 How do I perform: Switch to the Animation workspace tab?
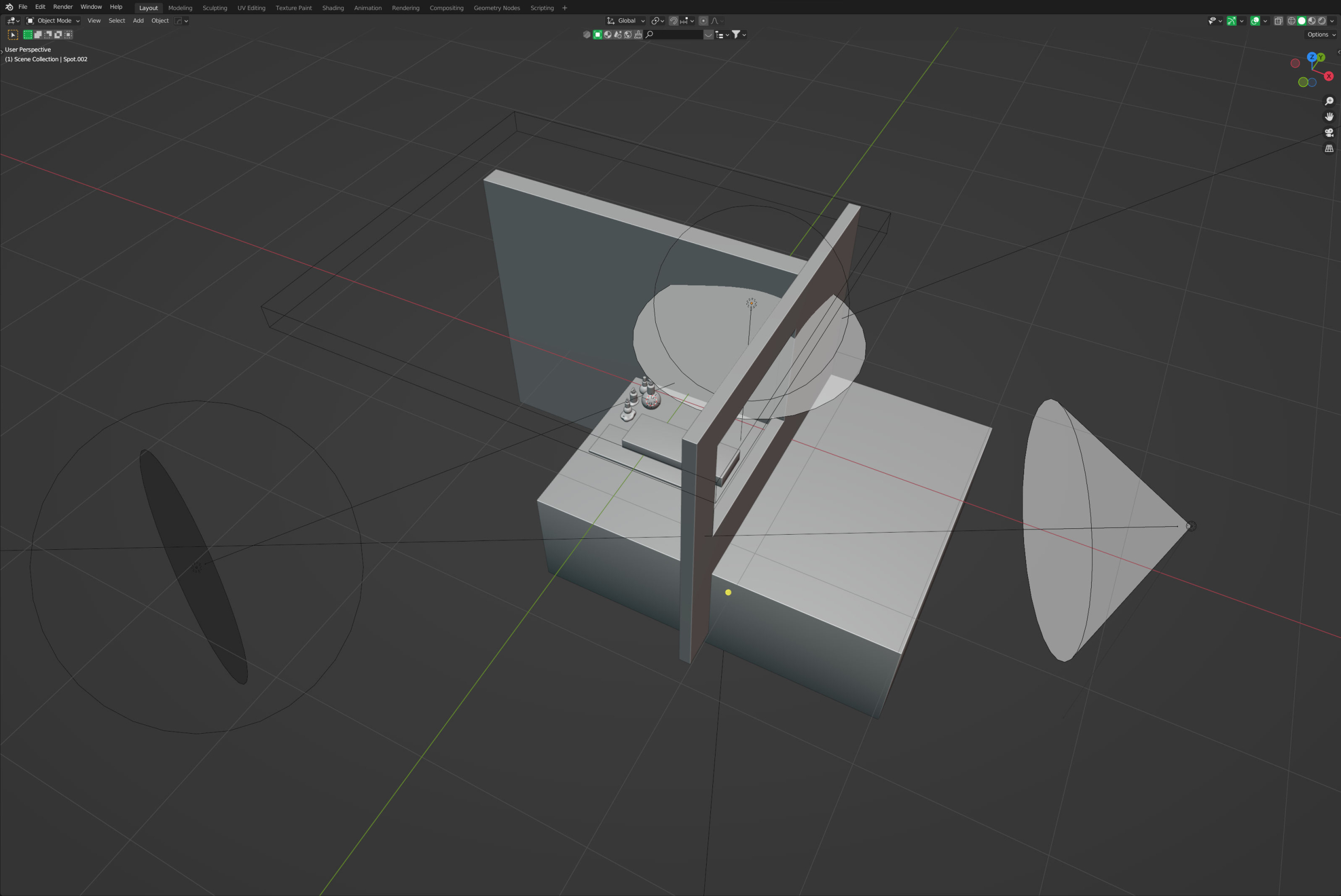click(x=368, y=8)
